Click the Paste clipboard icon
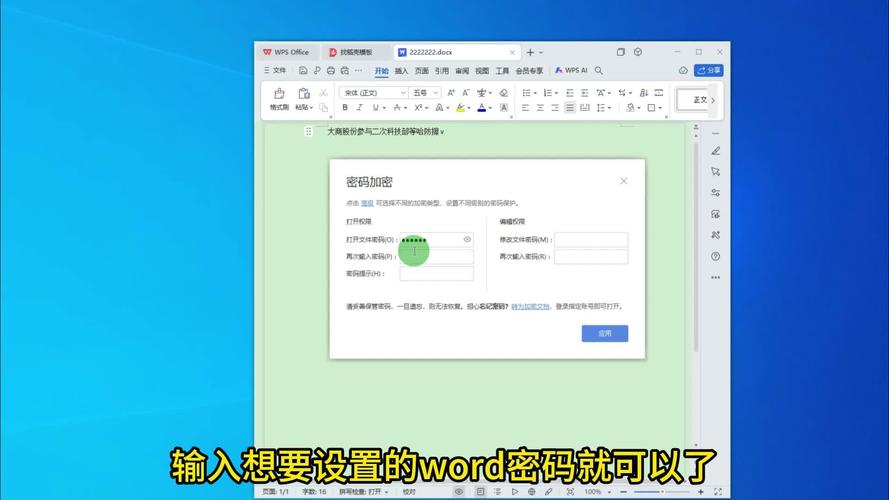The width and height of the screenshot is (889, 500). [304, 94]
